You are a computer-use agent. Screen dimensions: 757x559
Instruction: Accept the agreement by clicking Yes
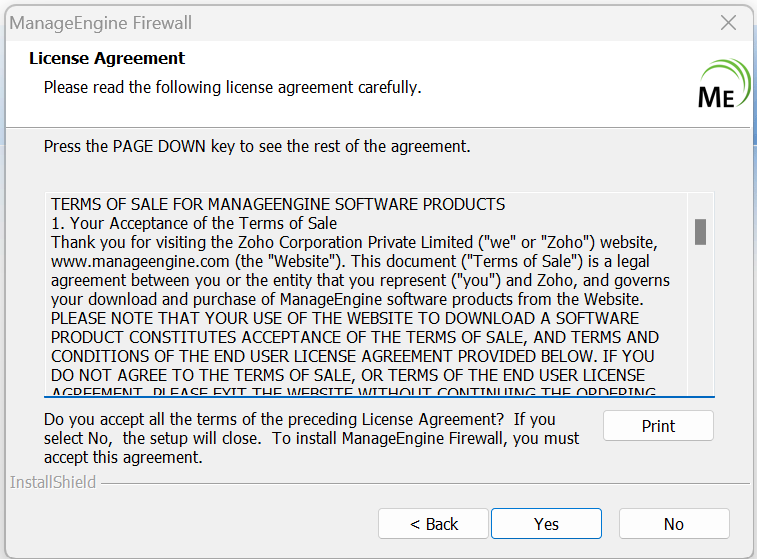click(x=546, y=524)
